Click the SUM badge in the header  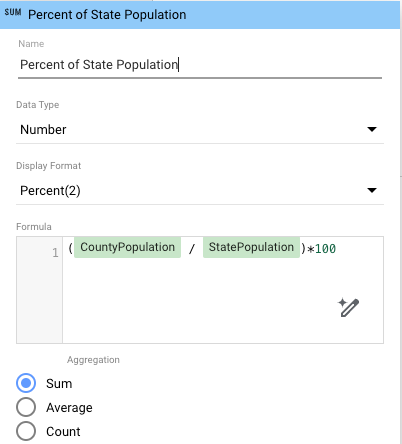(13, 12)
